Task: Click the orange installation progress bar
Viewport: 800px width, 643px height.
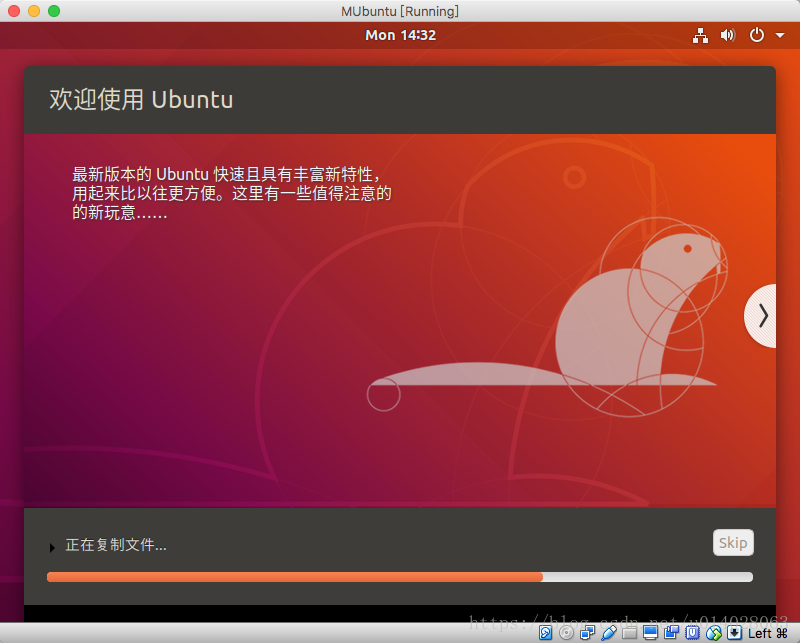Action: pyautogui.click(x=399, y=577)
